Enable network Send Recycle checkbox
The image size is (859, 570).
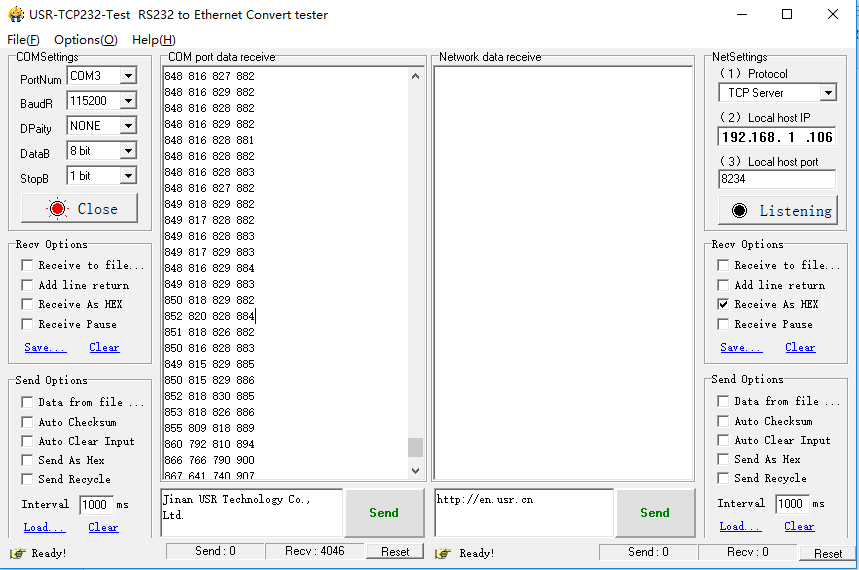pos(723,478)
